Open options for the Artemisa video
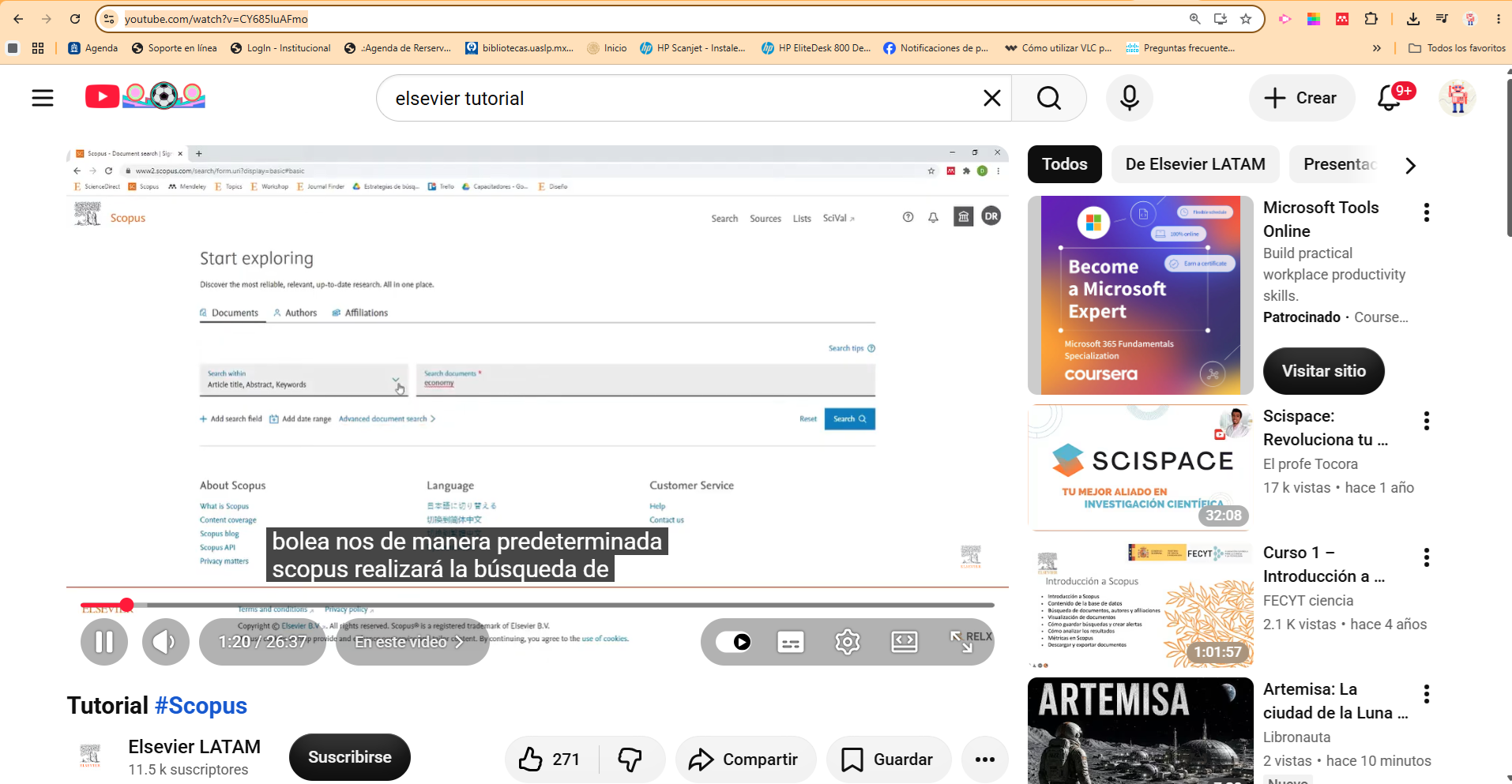Viewport: 1512px width, 784px height. [1427, 694]
